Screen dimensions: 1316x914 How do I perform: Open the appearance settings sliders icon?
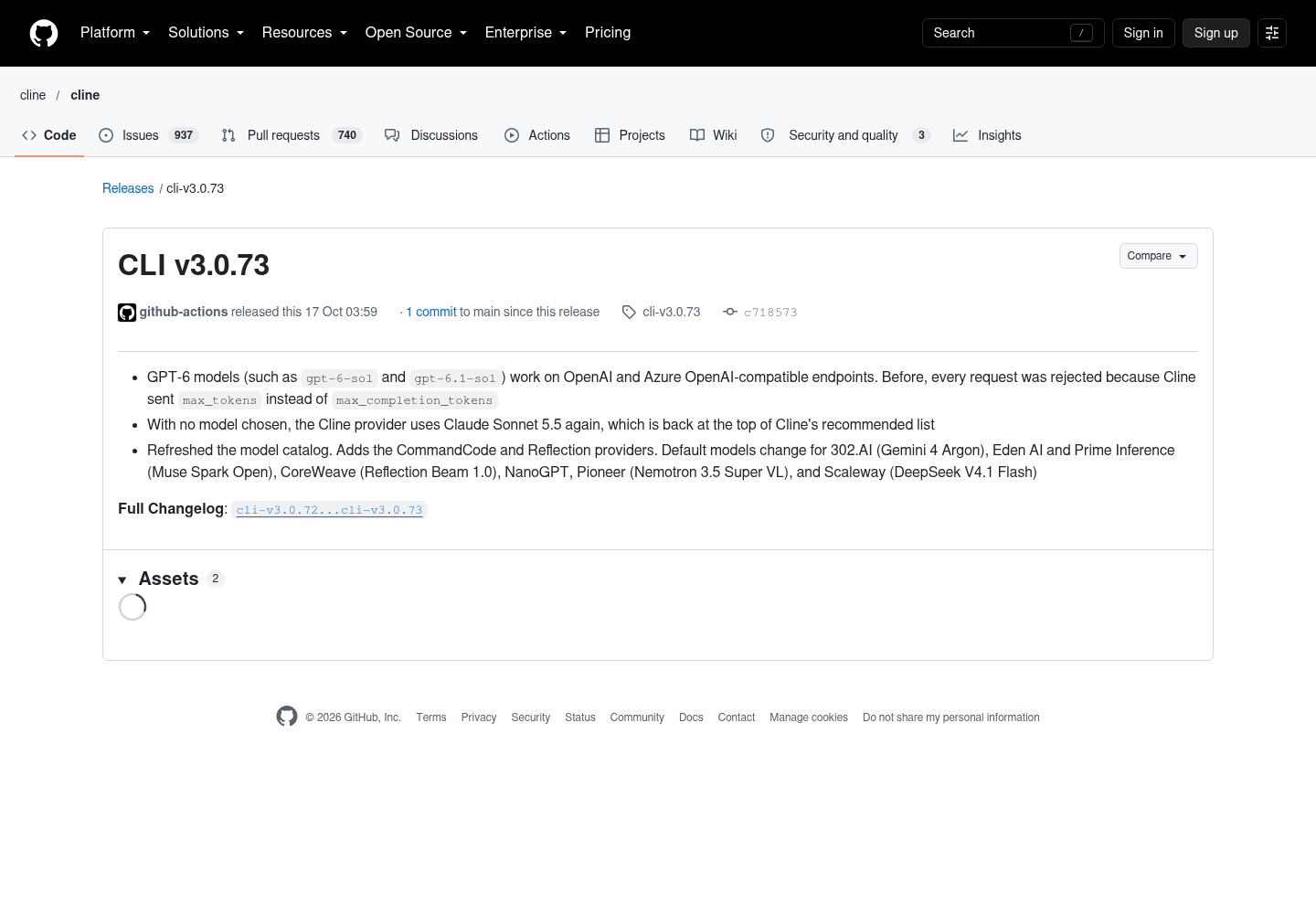pos(1272,33)
